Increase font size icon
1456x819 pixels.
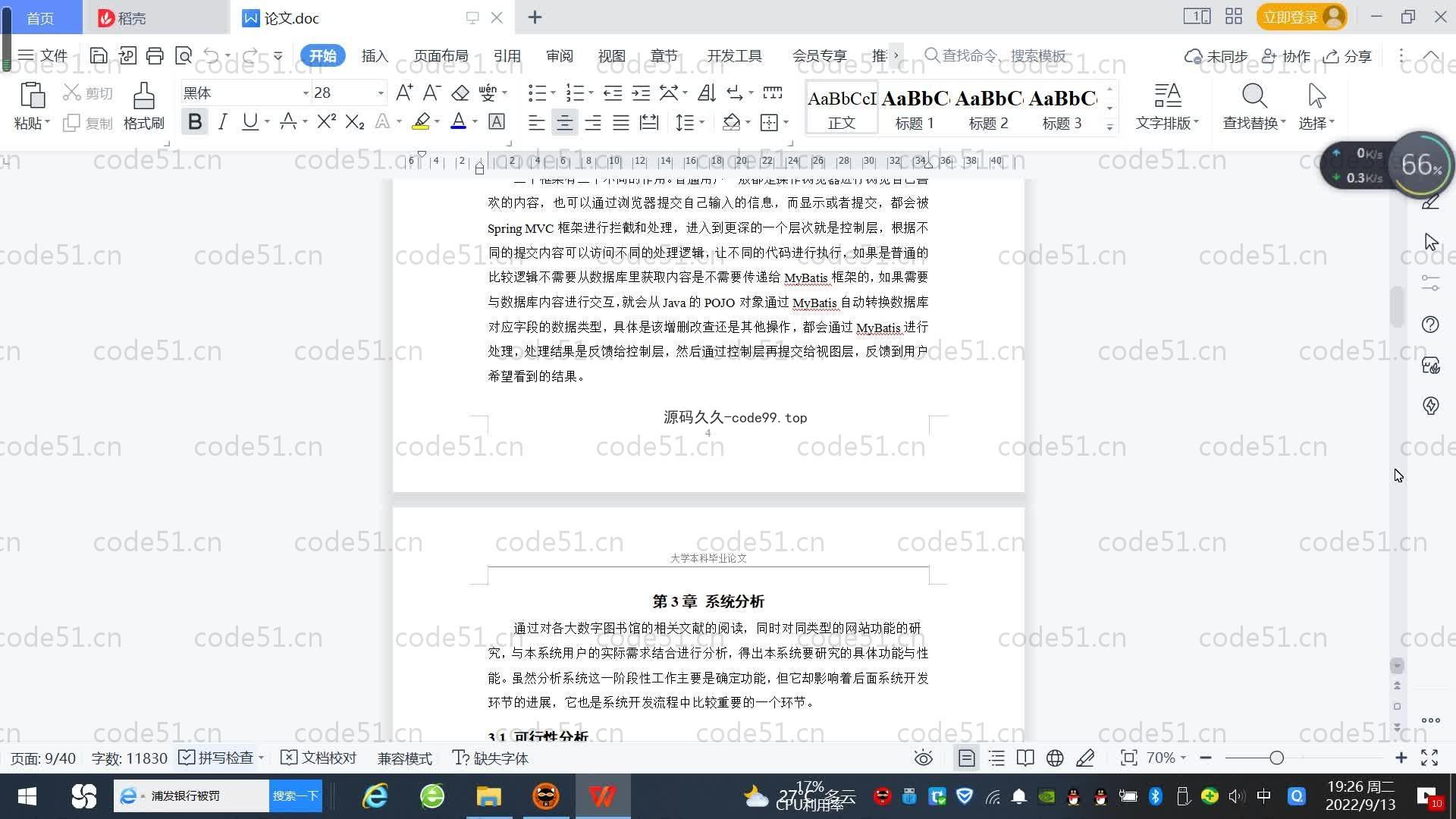coord(404,93)
